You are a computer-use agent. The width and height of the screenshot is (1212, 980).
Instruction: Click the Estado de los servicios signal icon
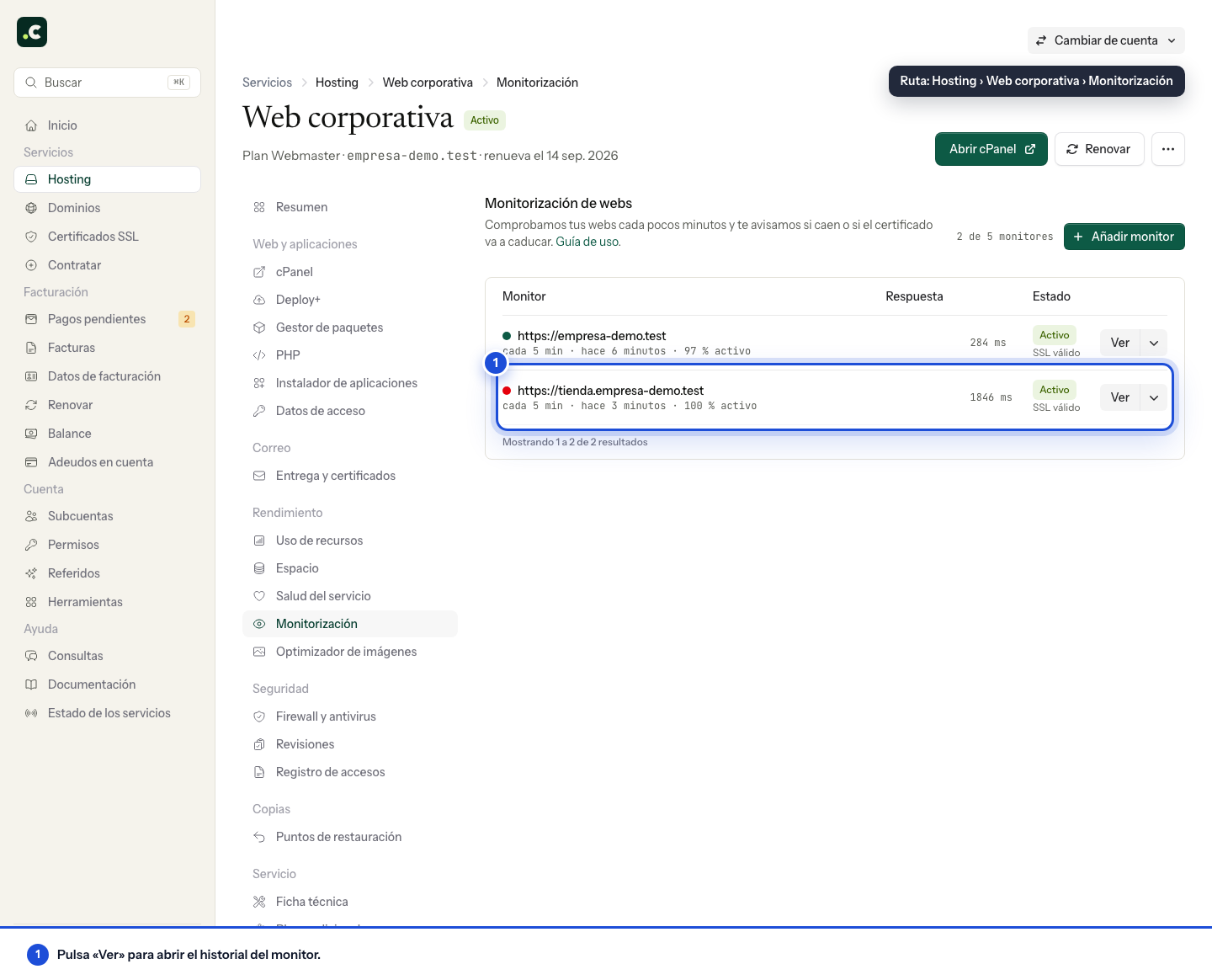[x=31, y=713]
